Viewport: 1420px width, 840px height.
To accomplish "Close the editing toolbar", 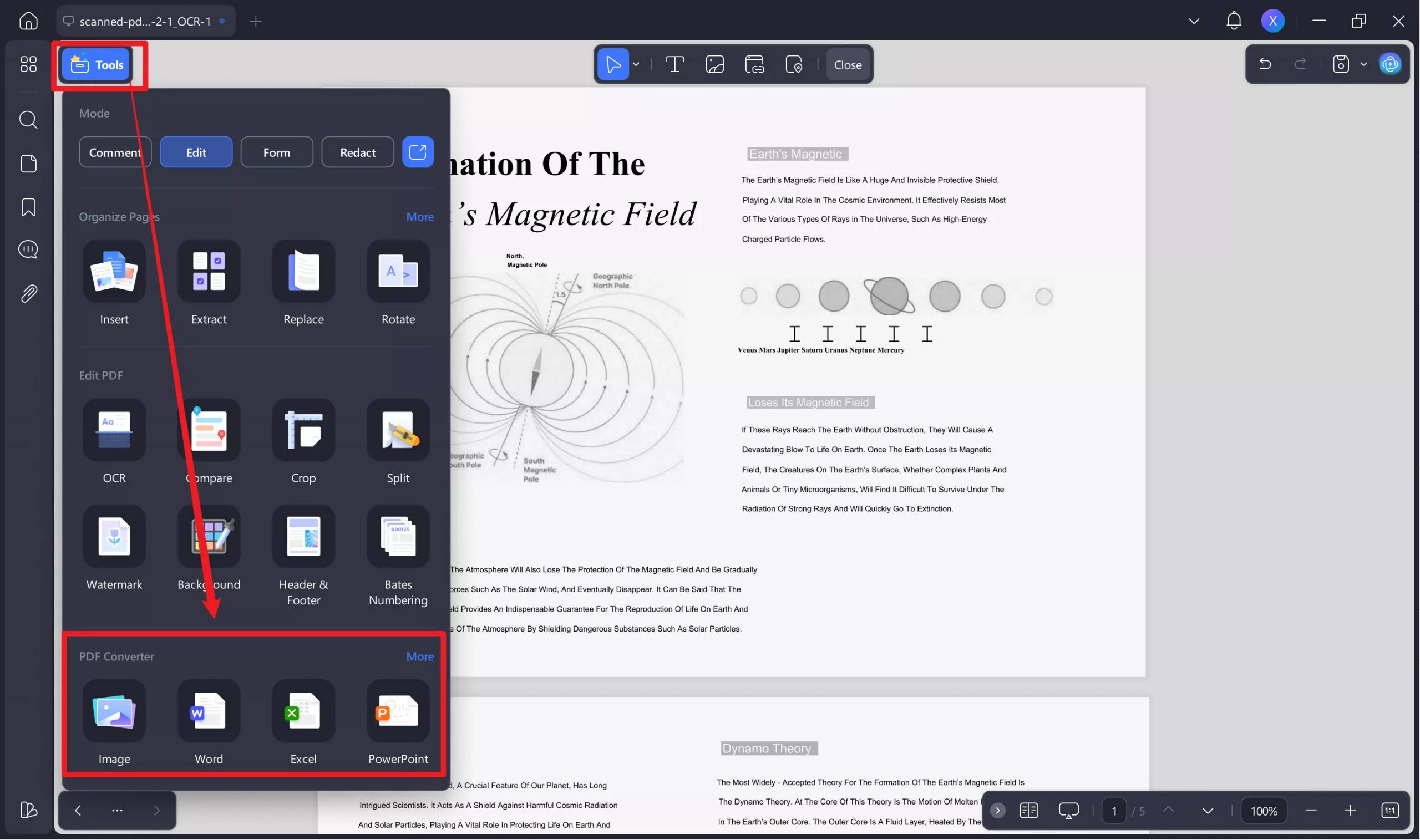I will coord(847,64).
